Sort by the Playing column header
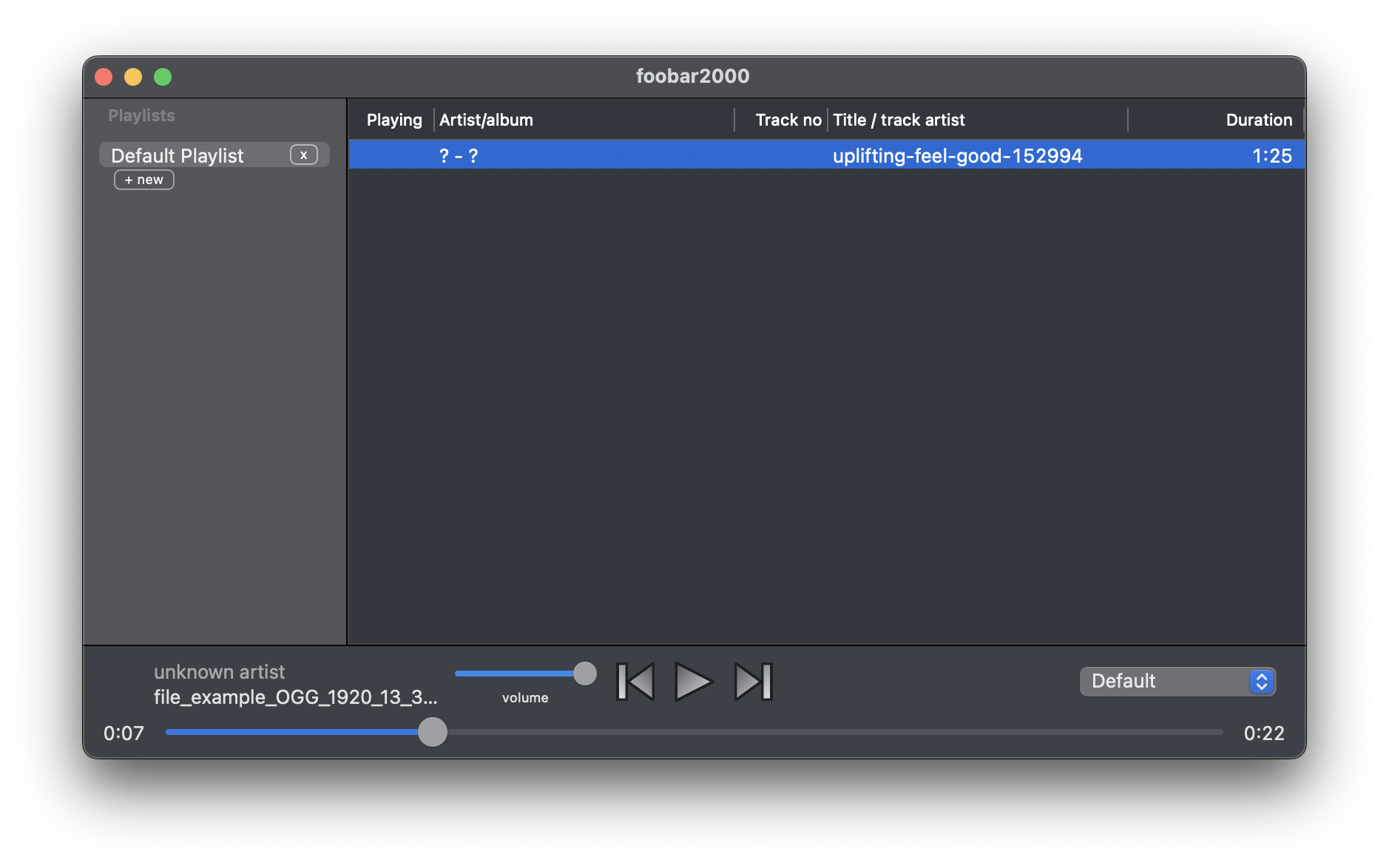This screenshot has width=1389, height=868. point(394,120)
